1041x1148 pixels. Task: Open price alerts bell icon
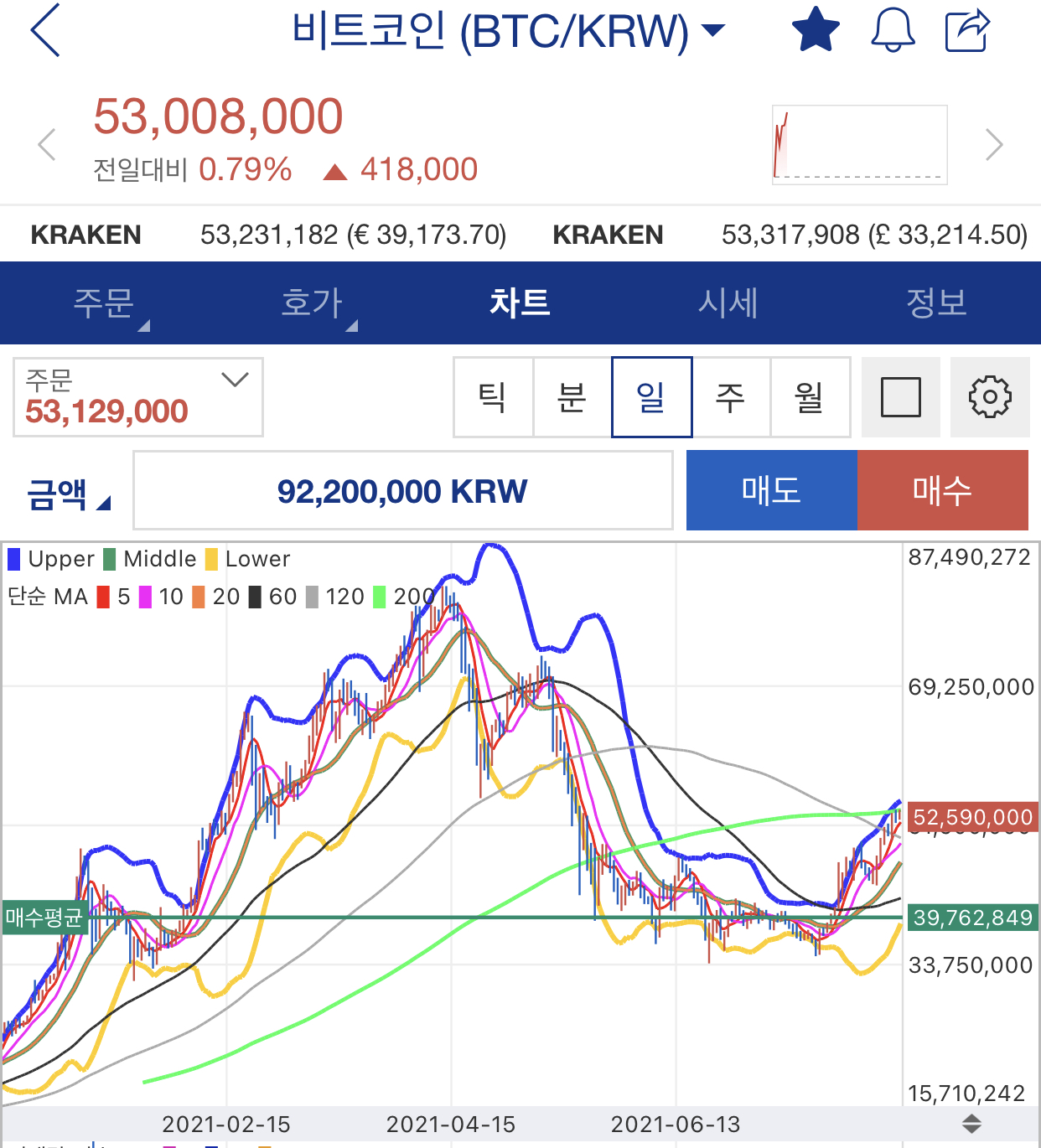(x=893, y=30)
